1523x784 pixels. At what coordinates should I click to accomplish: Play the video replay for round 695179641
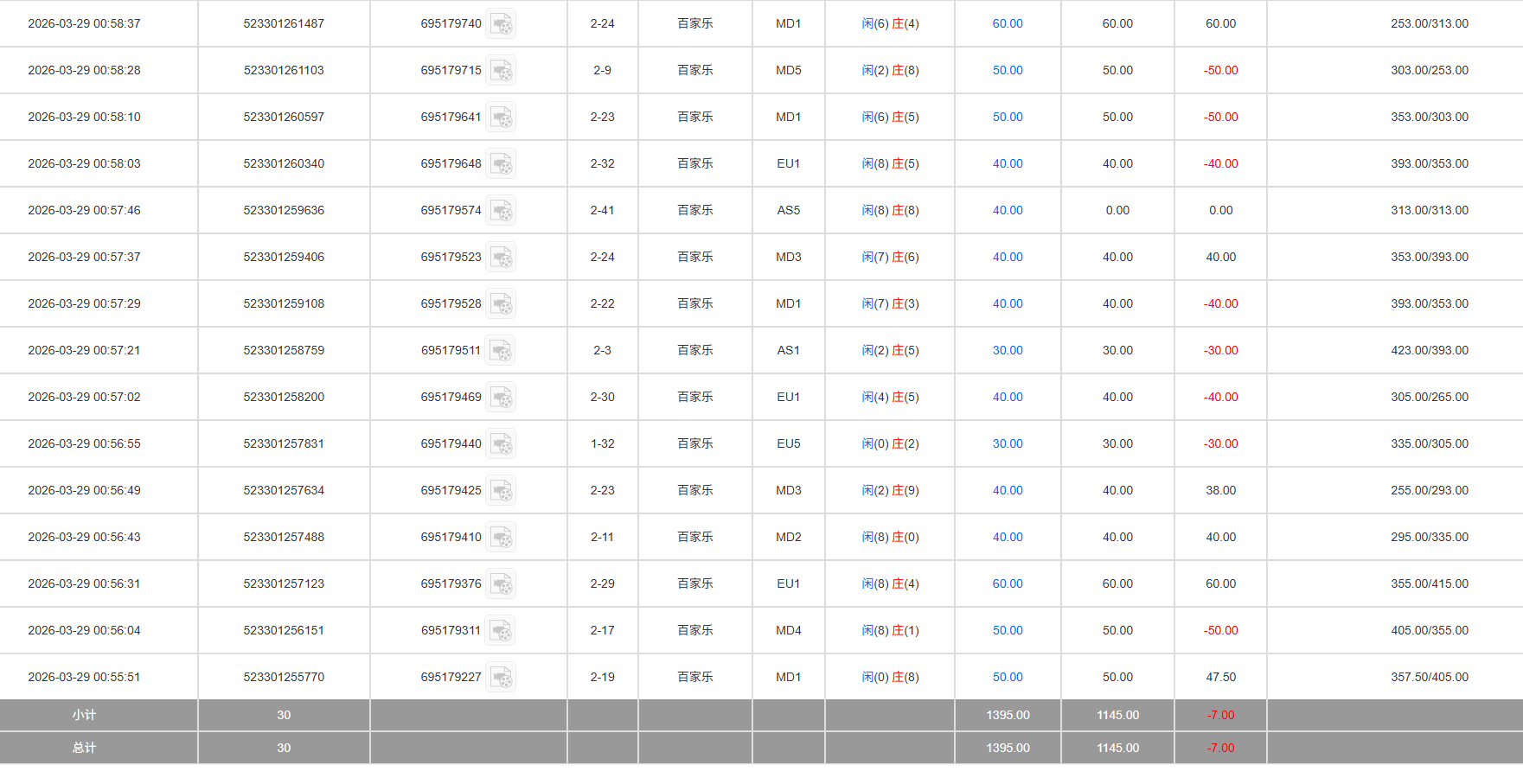(x=501, y=118)
